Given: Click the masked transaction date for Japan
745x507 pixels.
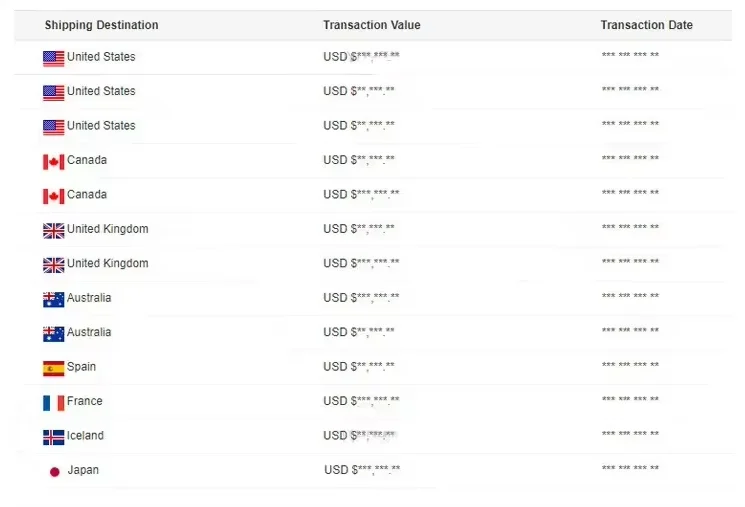Looking at the screenshot, I should pyautogui.click(x=630, y=470).
